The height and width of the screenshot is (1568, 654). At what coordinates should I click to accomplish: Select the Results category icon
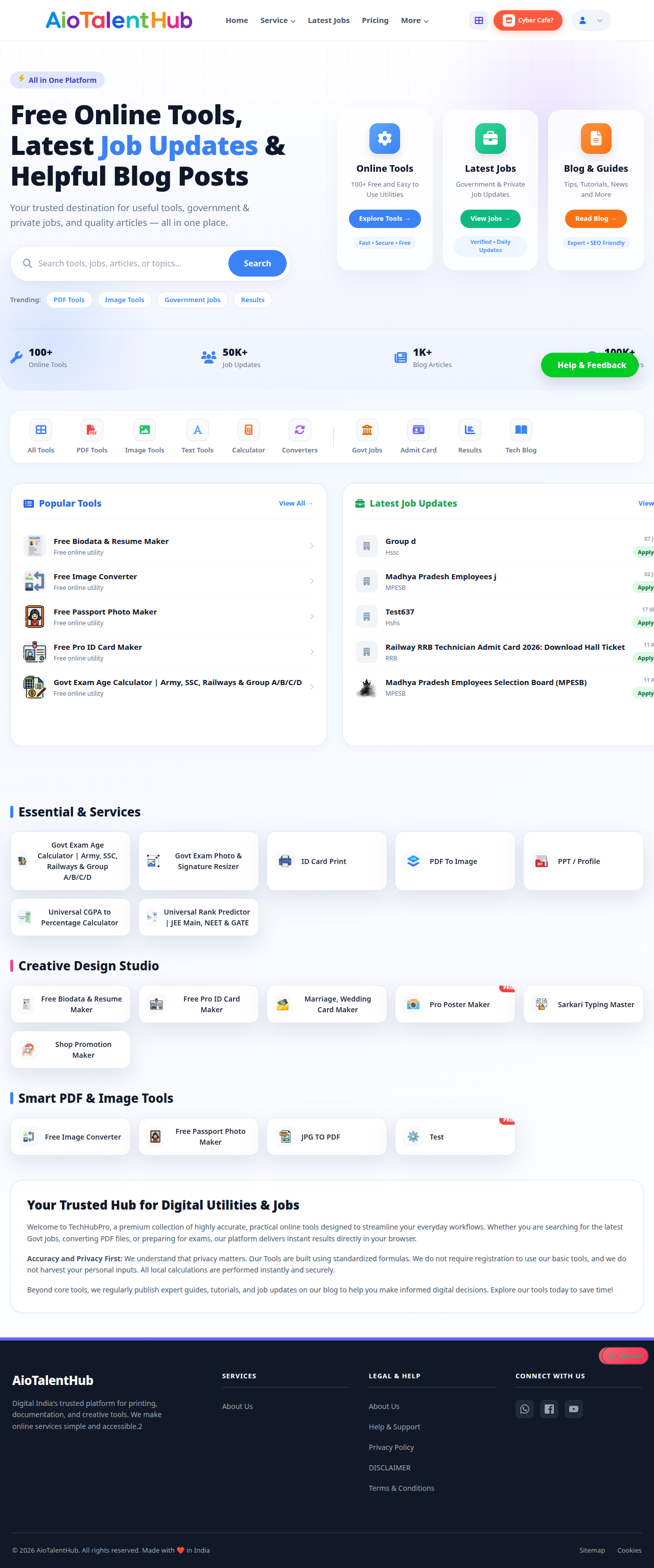click(x=470, y=430)
